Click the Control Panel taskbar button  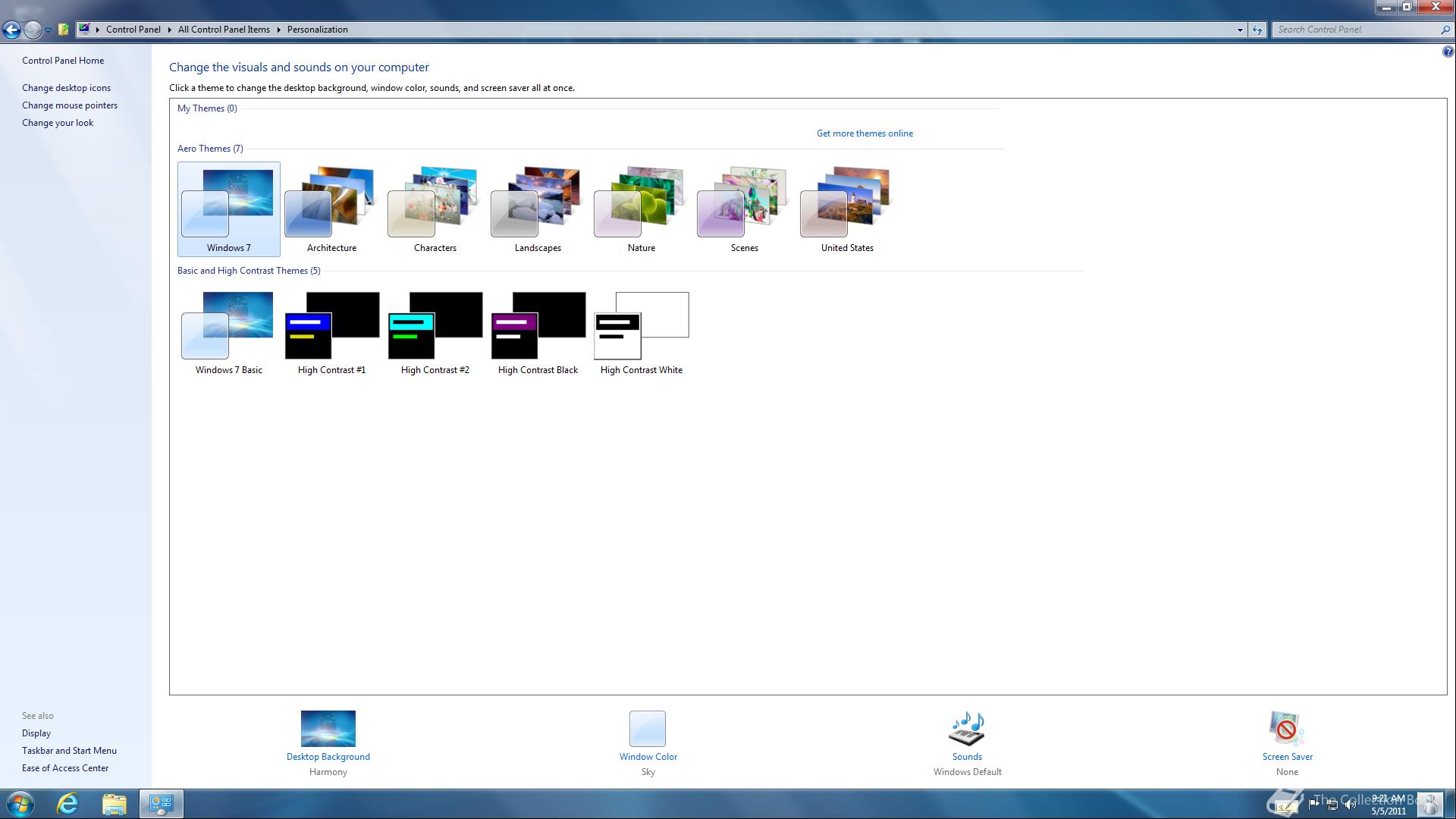coord(161,804)
